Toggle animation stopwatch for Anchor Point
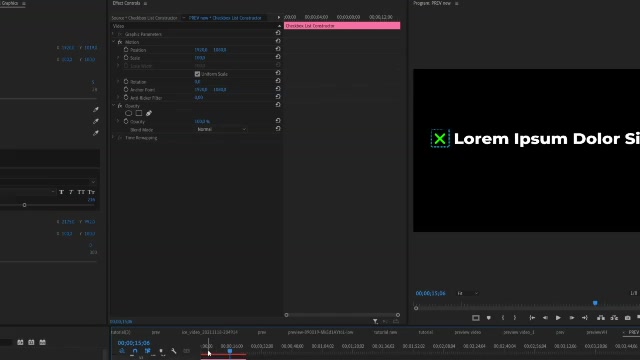Screen dimensions: 640x360 126,89
